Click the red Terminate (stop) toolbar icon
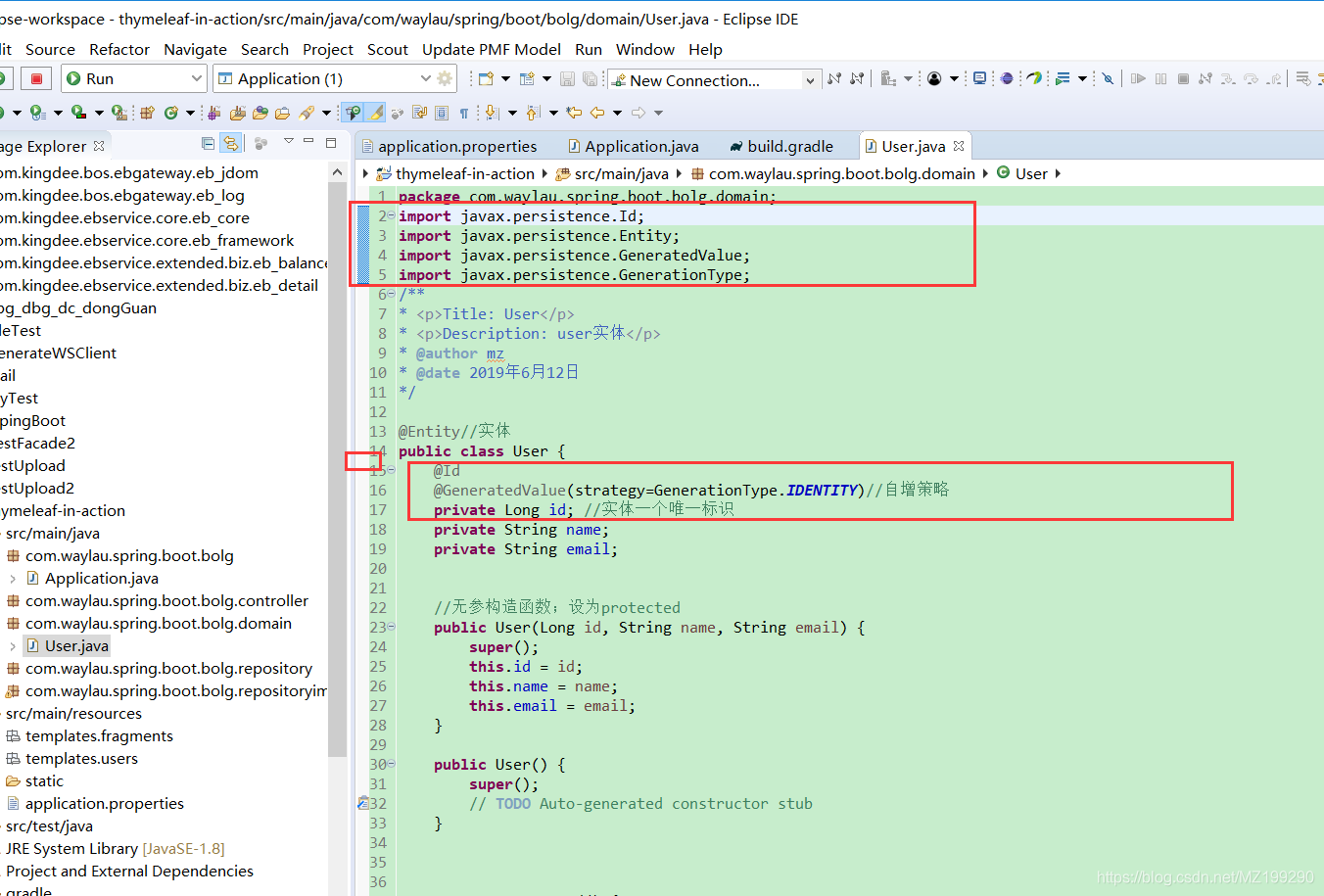Viewport: 1324px width, 896px height. (37, 78)
